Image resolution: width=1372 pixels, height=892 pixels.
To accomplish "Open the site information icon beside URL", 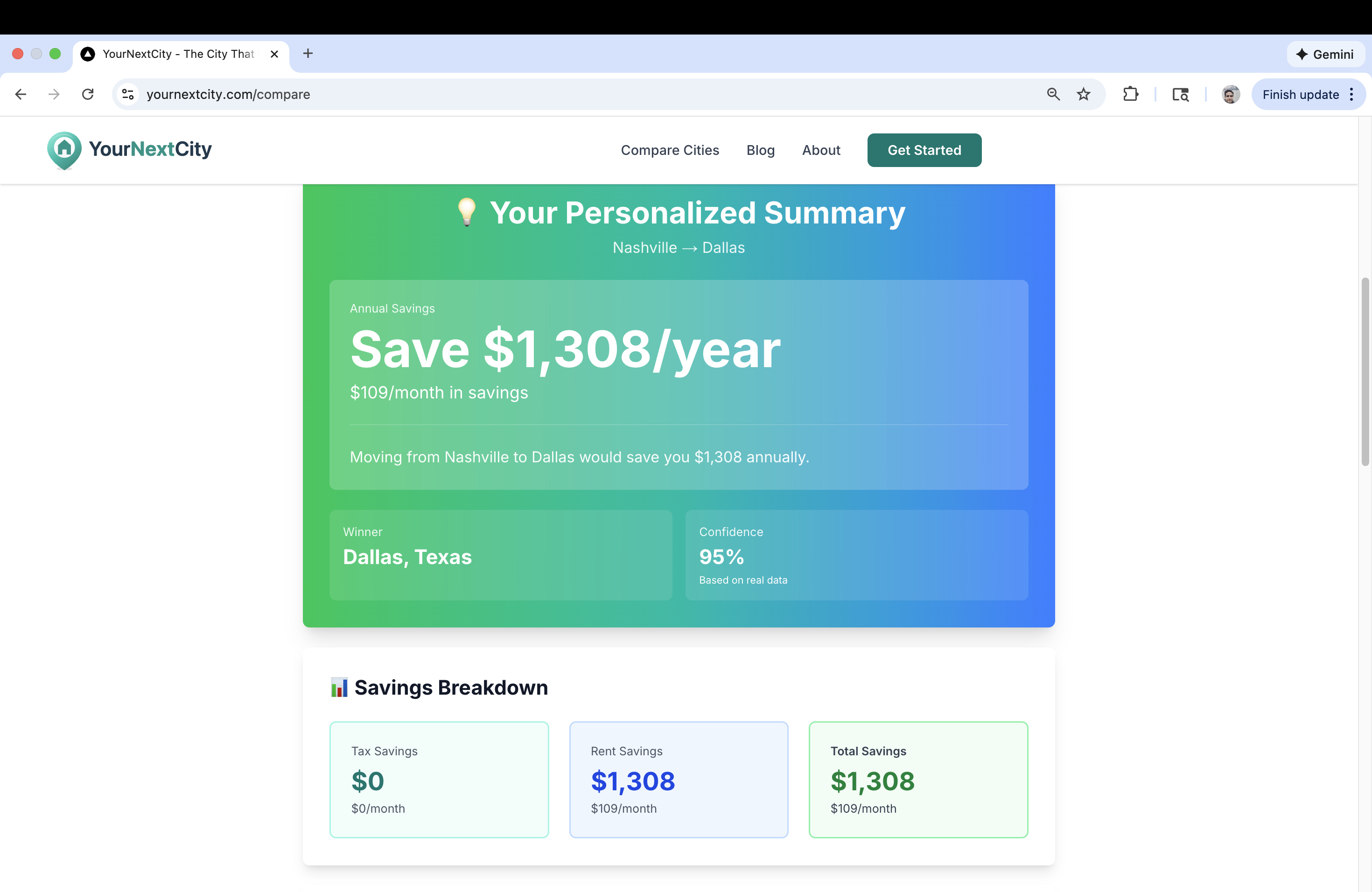I will coord(128,94).
